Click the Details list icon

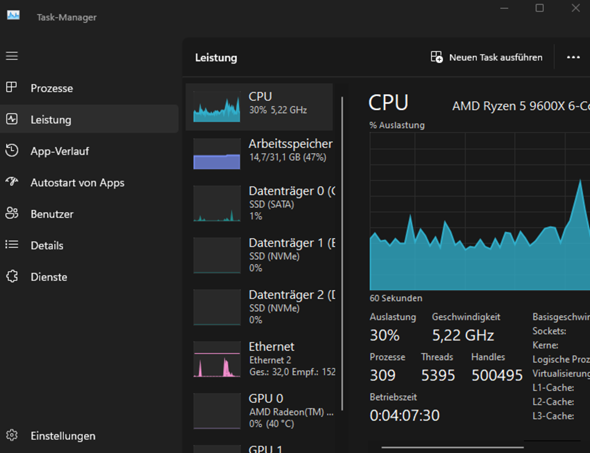(x=12, y=245)
